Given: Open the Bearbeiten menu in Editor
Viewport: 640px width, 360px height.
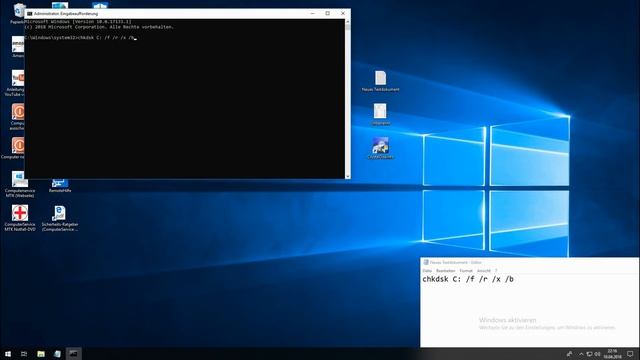Looking at the screenshot, I should tap(445, 271).
